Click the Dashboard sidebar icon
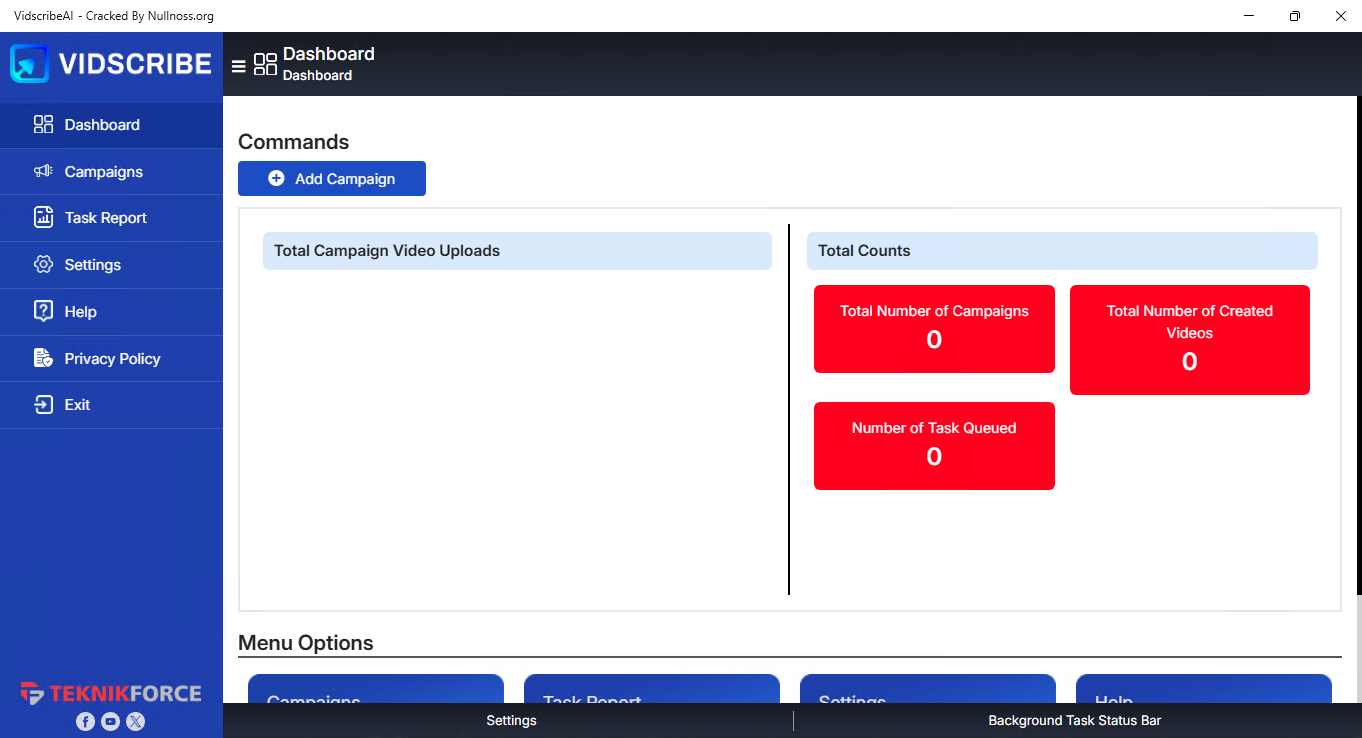 43,125
